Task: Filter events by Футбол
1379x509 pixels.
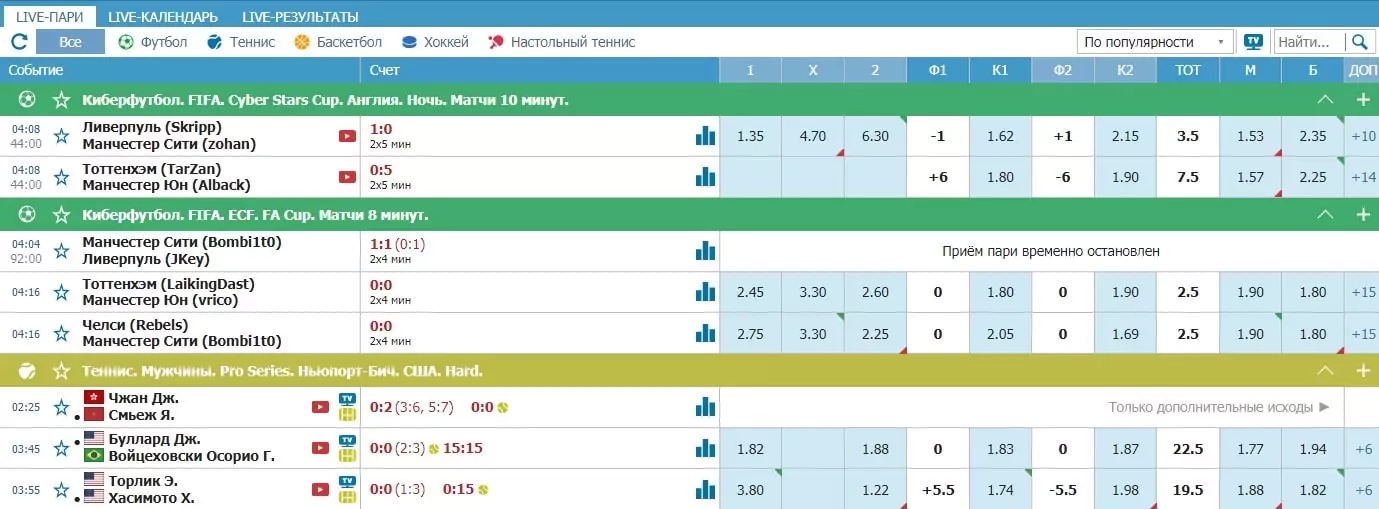Action: coord(152,42)
